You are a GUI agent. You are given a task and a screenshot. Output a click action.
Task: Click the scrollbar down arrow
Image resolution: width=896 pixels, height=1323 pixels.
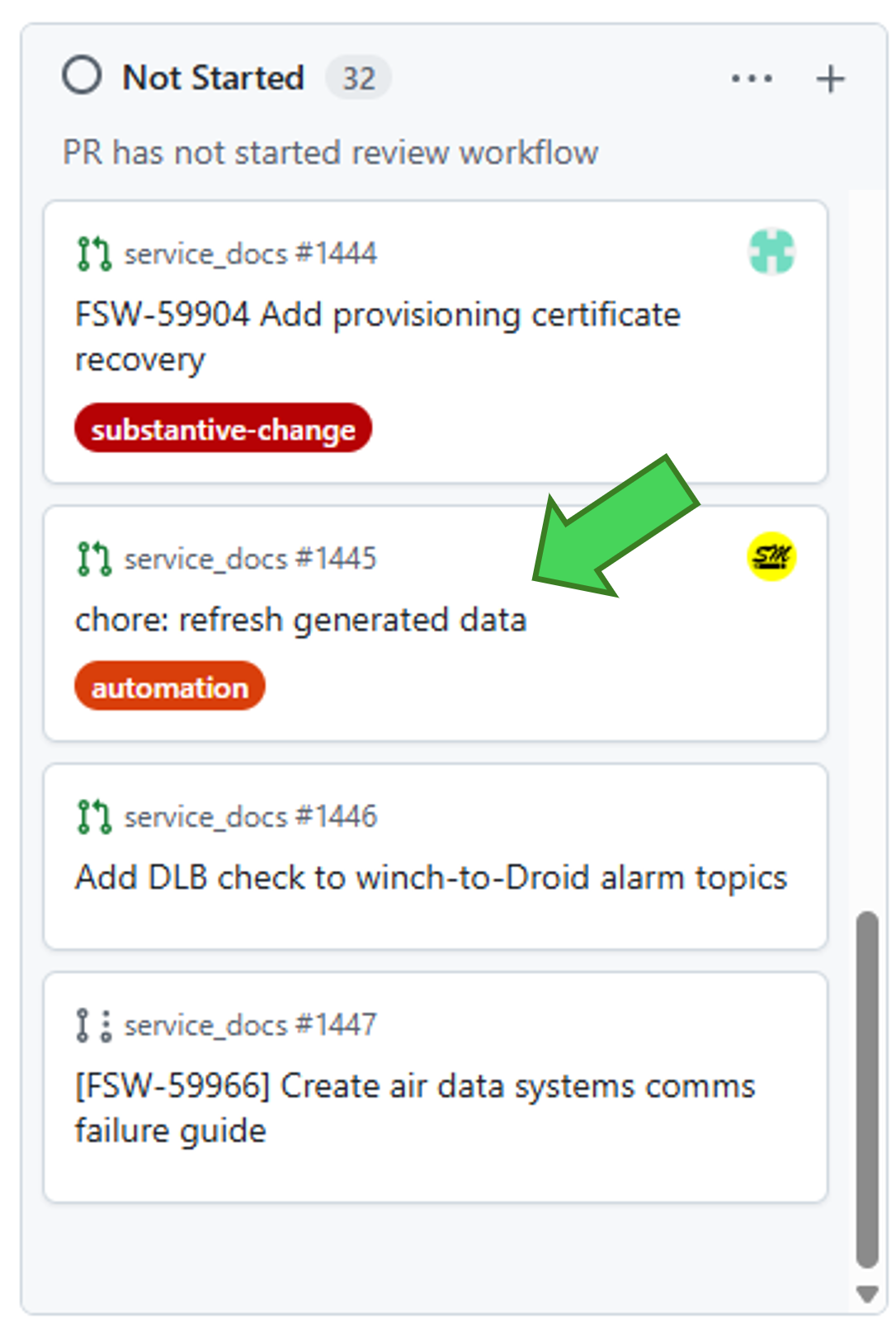tap(866, 1293)
